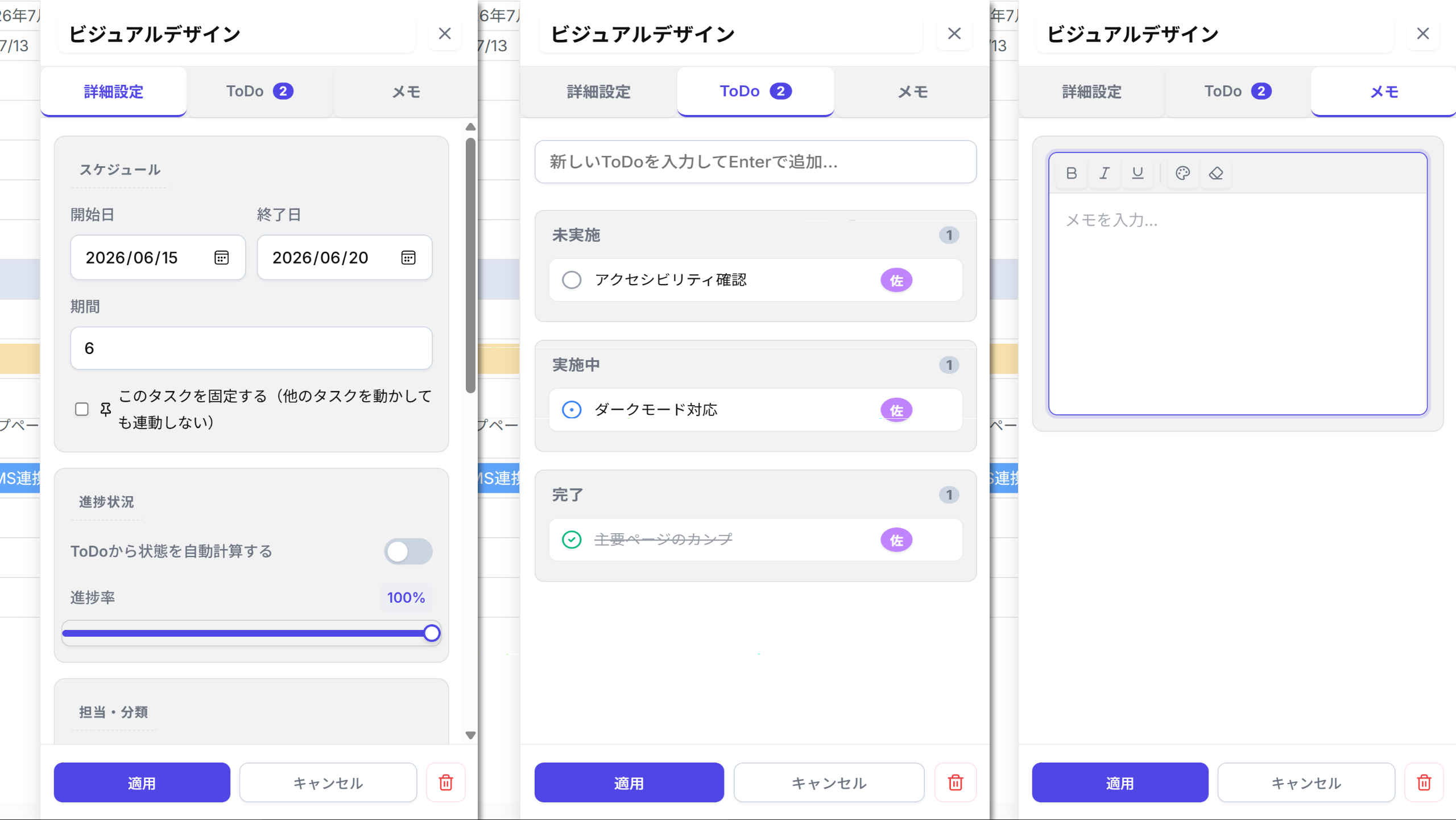Click キャンセル button in the memo panel
Screen dimensions: 1456x820
click(x=1306, y=782)
